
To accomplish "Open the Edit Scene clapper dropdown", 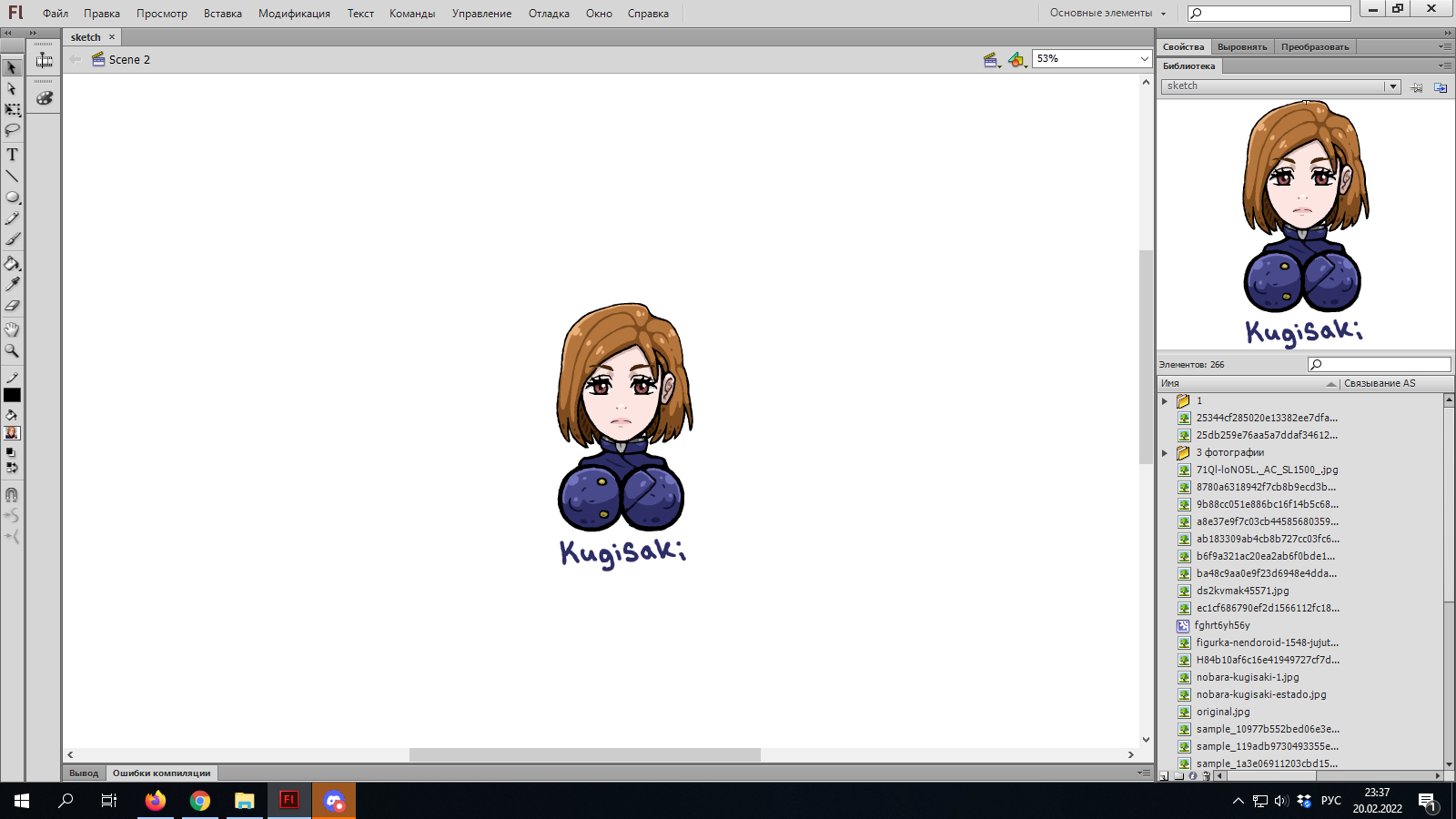I will click(992, 59).
